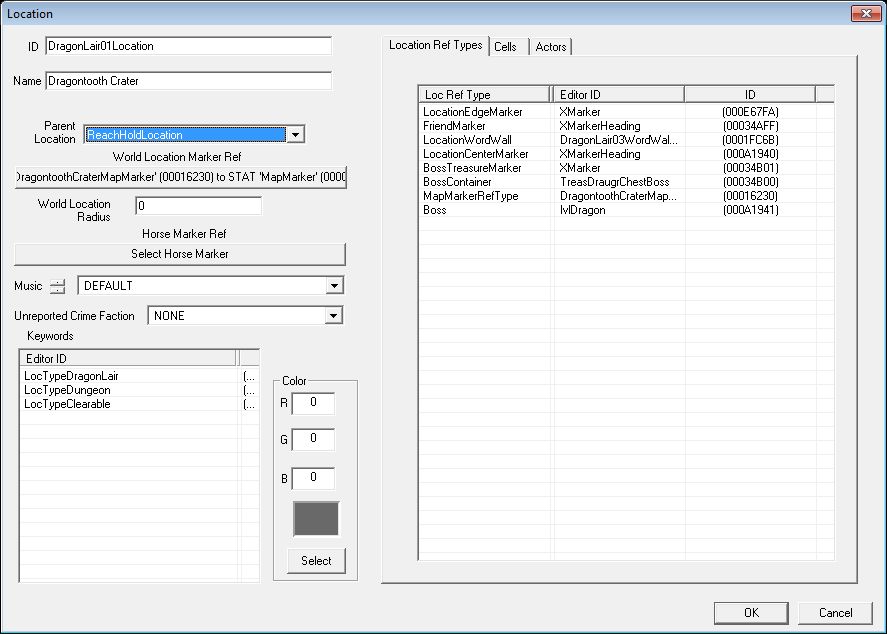This screenshot has height=634, width=887.
Task: Switch to the Actors tab
Action: pos(550,47)
